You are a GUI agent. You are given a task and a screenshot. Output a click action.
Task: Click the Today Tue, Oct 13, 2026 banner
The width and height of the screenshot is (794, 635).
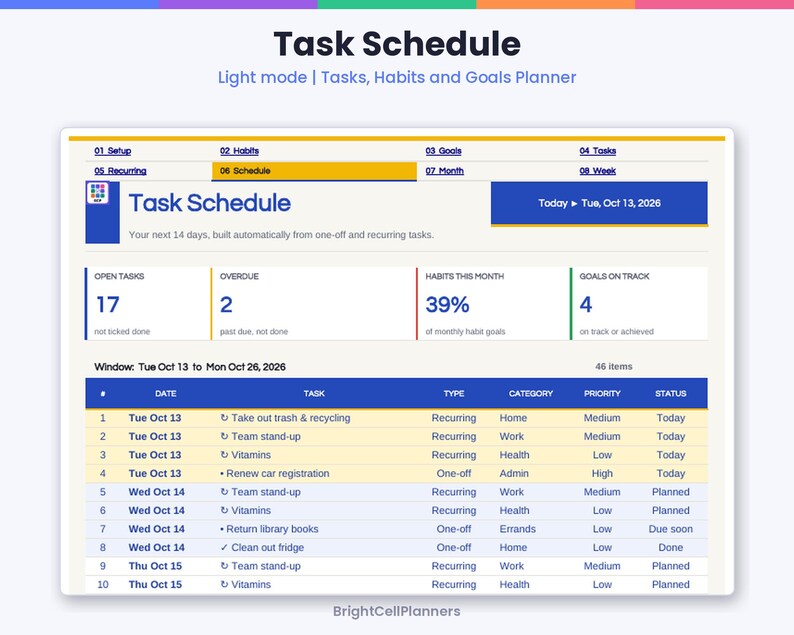click(599, 203)
